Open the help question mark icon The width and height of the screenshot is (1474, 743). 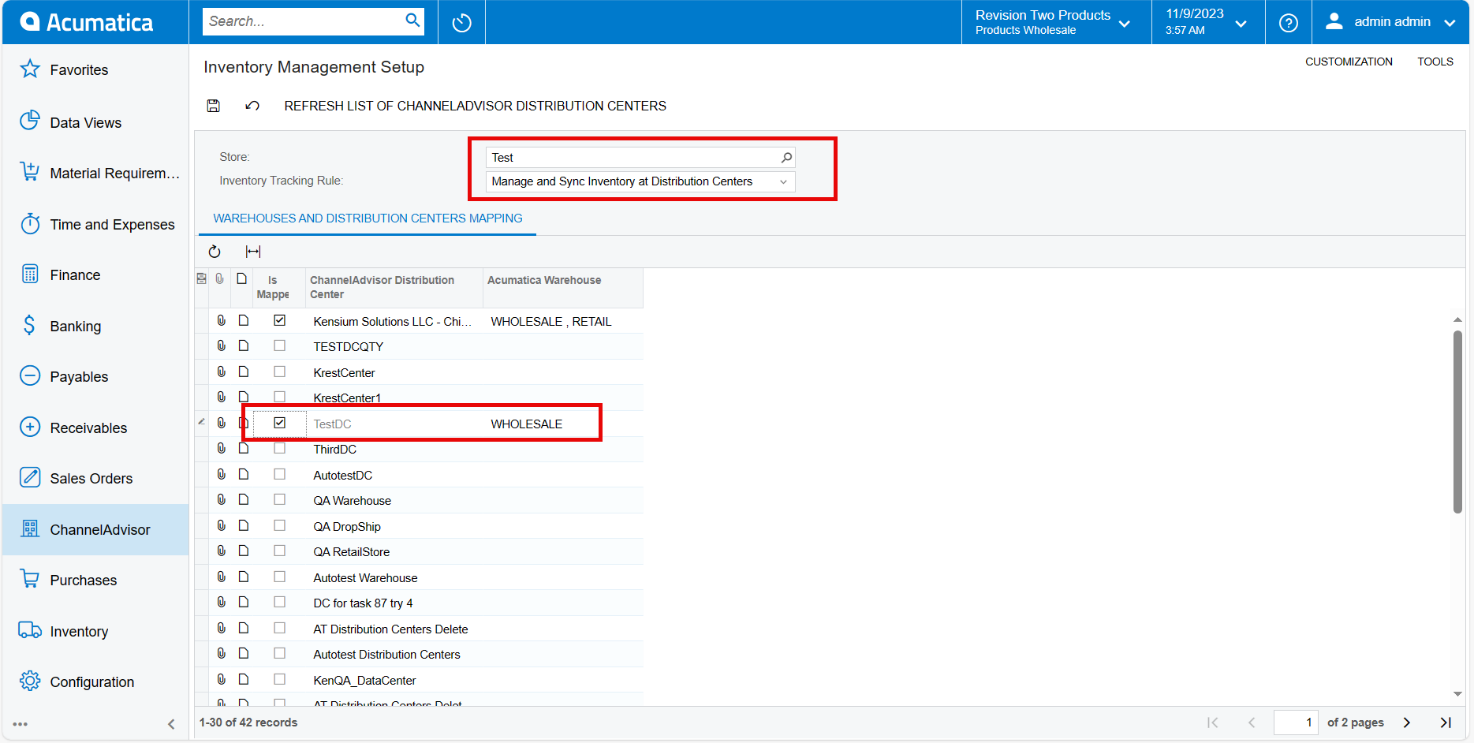pos(1288,22)
